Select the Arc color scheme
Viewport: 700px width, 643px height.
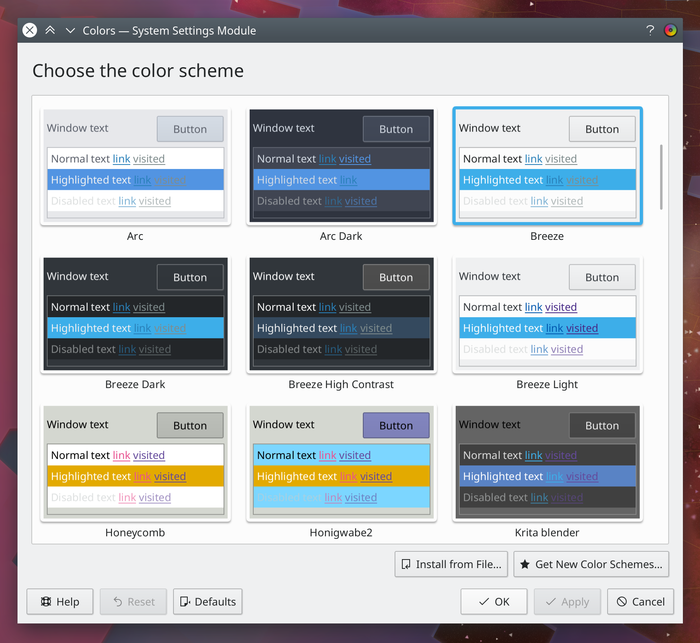click(x=135, y=167)
